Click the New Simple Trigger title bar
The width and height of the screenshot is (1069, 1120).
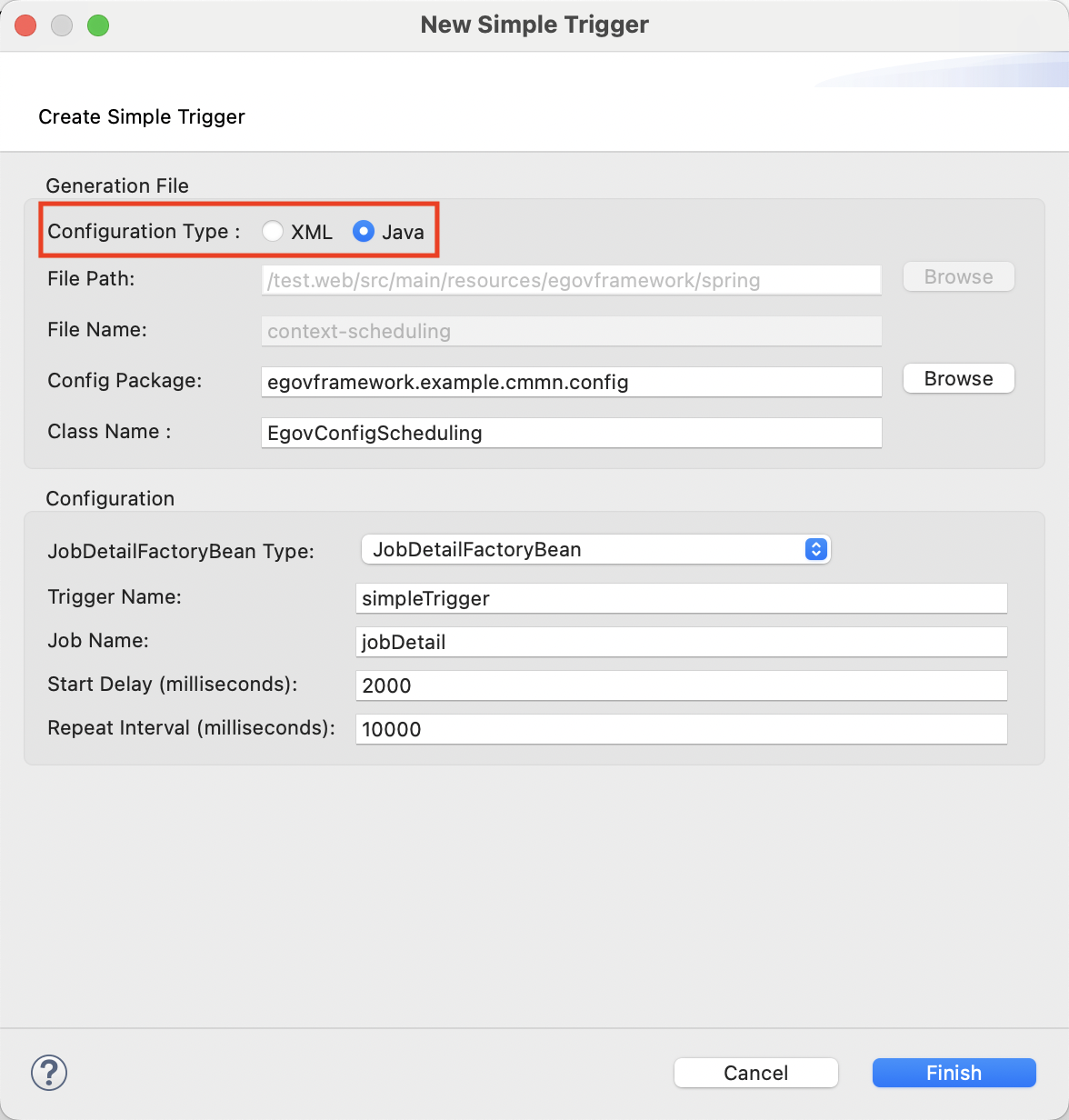click(x=534, y=25)
